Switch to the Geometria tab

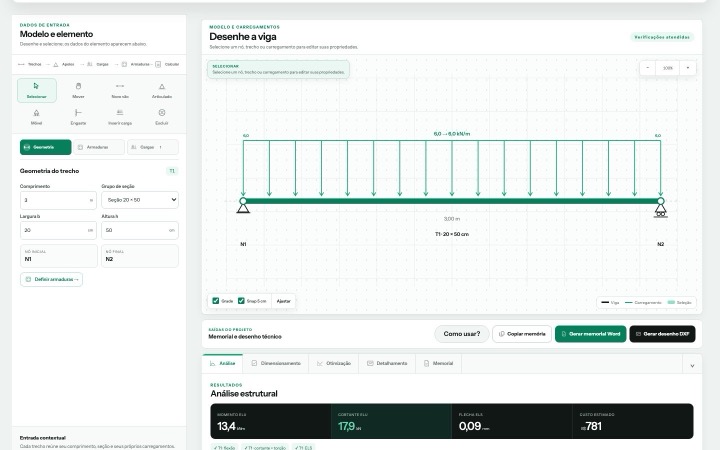coord(45,147)
